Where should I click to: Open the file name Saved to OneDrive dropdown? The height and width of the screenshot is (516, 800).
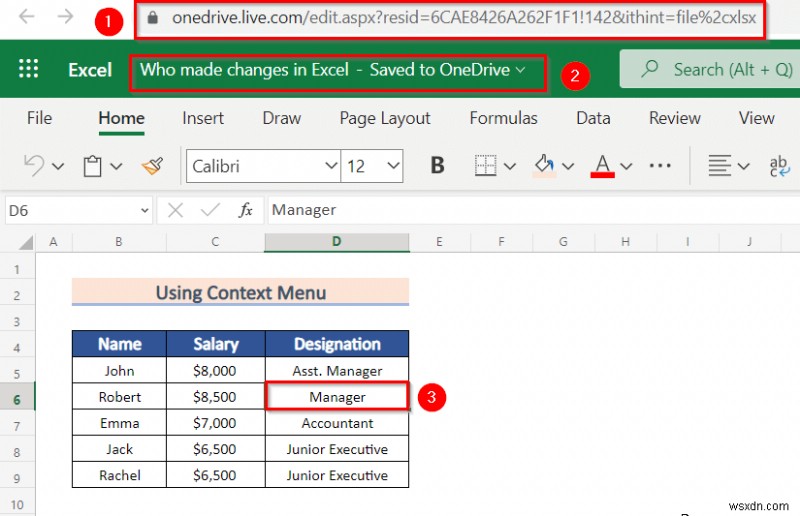point(333,70)
